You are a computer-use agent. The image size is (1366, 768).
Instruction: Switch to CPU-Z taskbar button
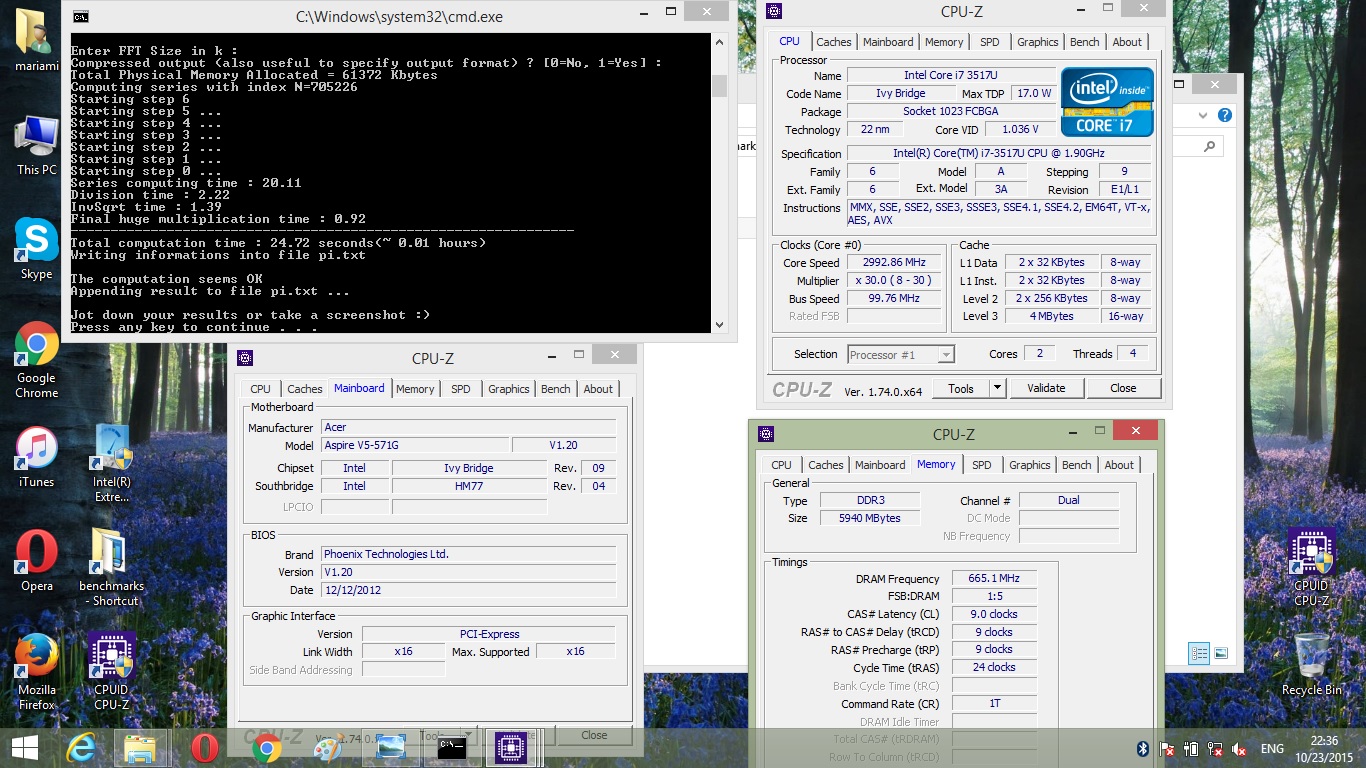(x=511, y=748)
